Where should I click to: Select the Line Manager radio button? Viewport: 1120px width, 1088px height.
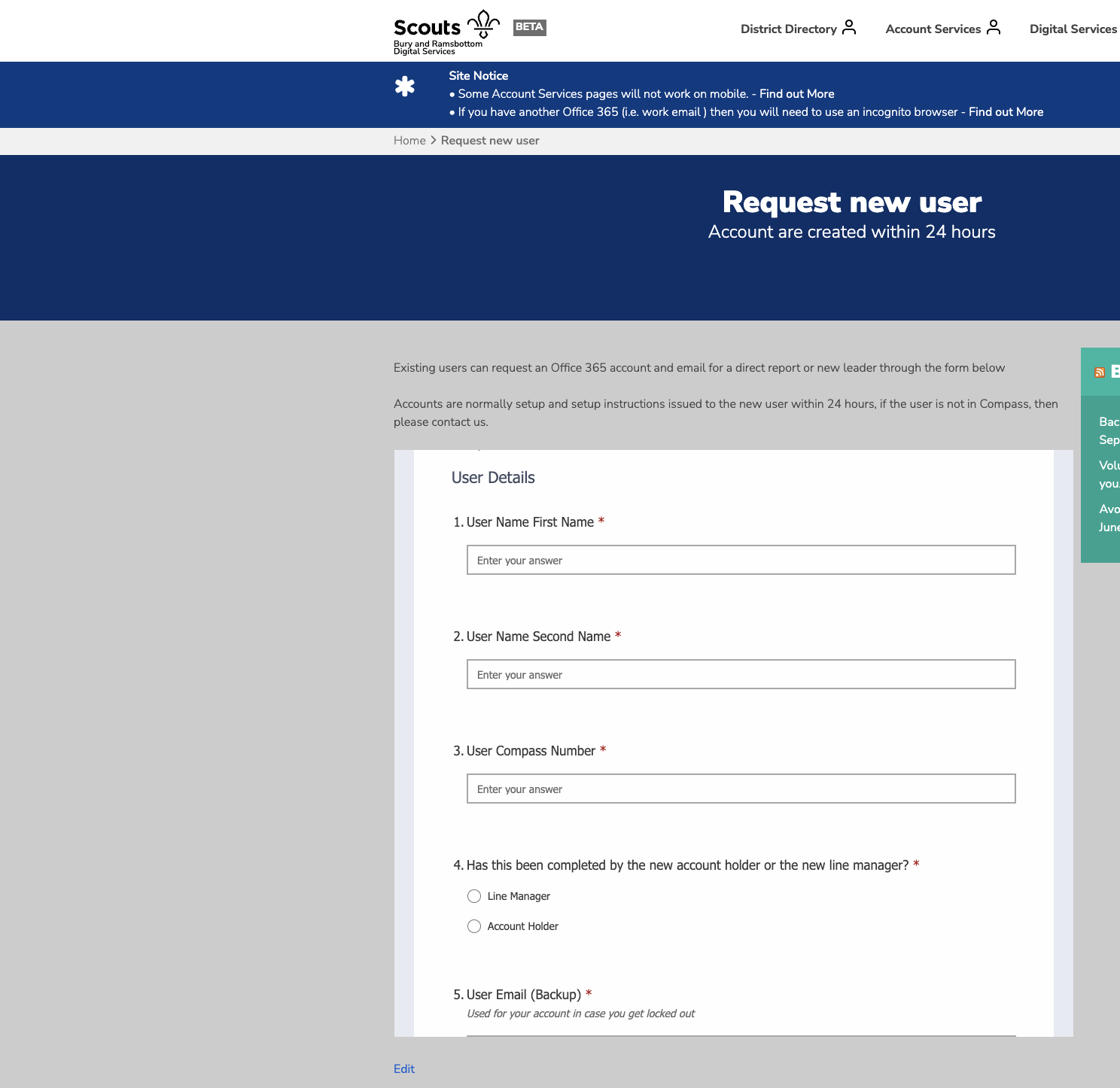click(474, 896)
